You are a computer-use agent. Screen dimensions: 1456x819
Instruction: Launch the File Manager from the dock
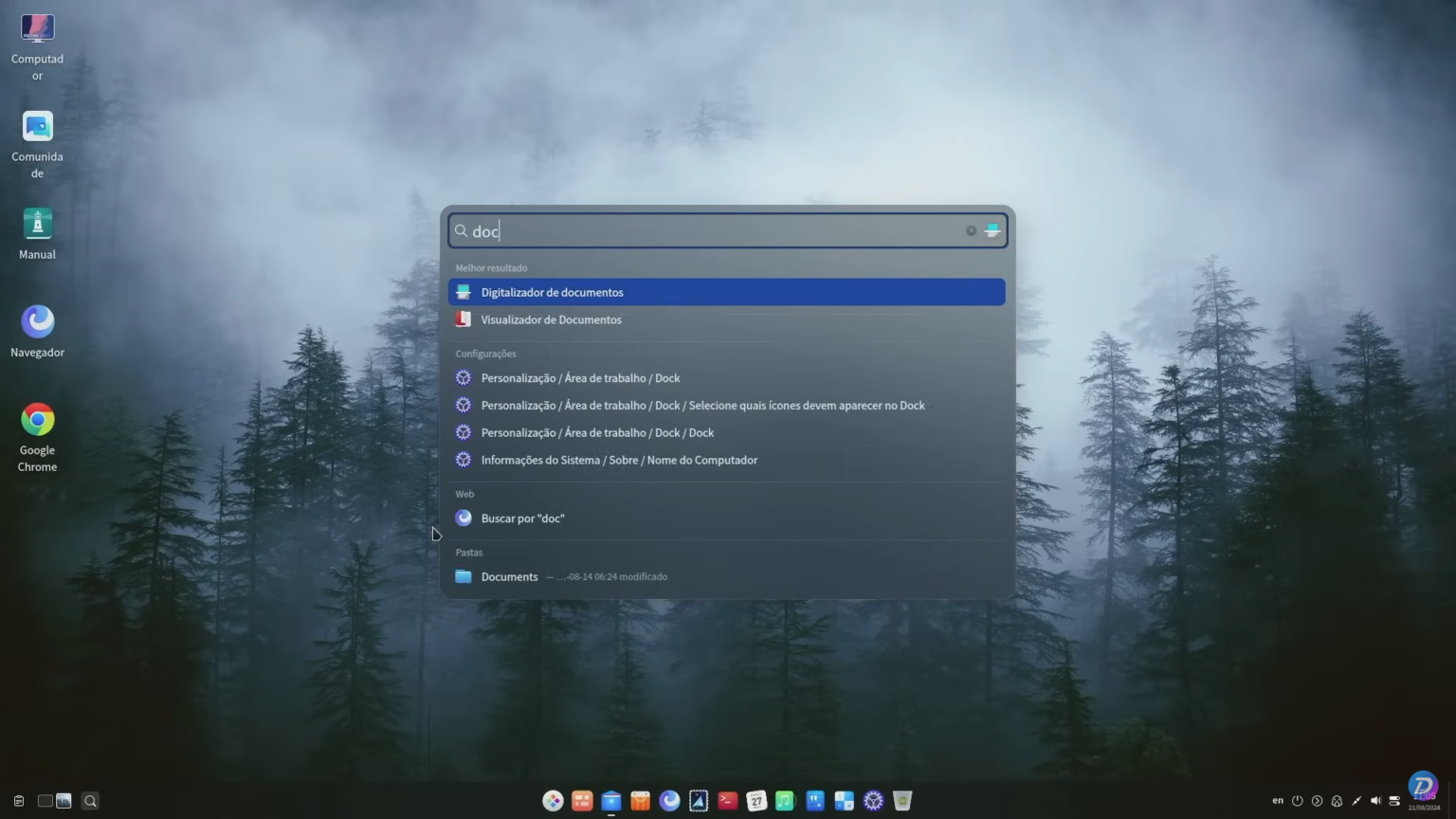click(x=610, y=801)
